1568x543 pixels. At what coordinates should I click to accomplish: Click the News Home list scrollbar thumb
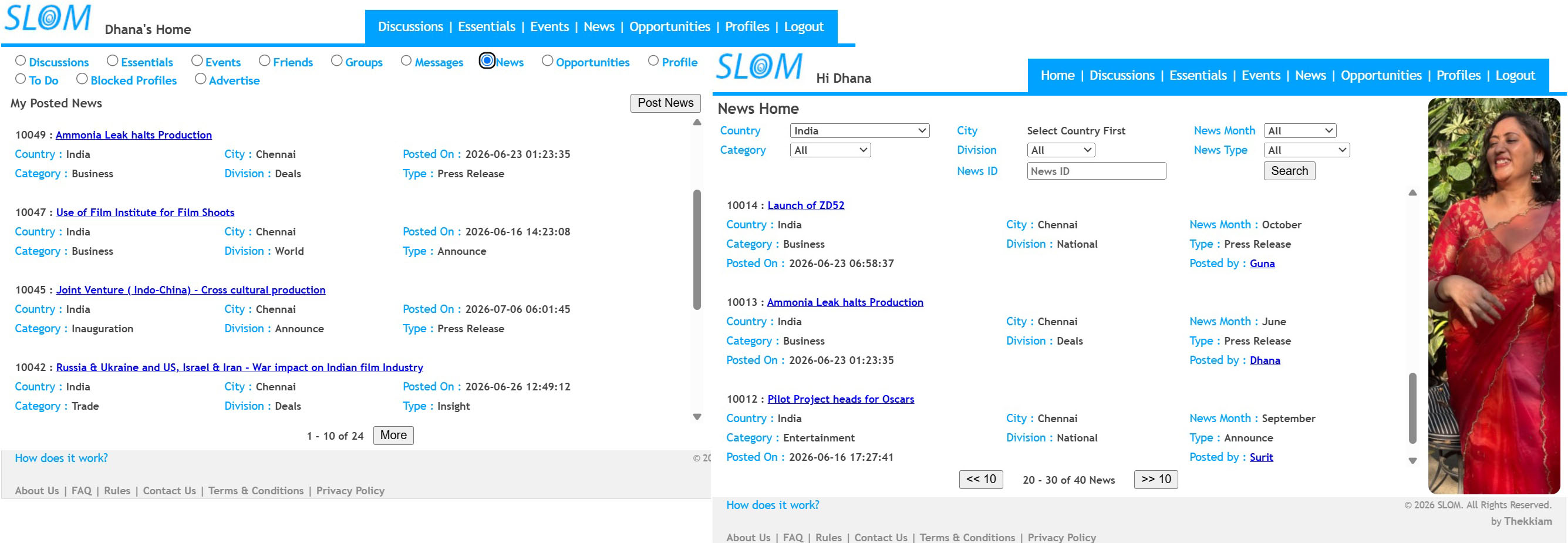(x=1412, y=409)
